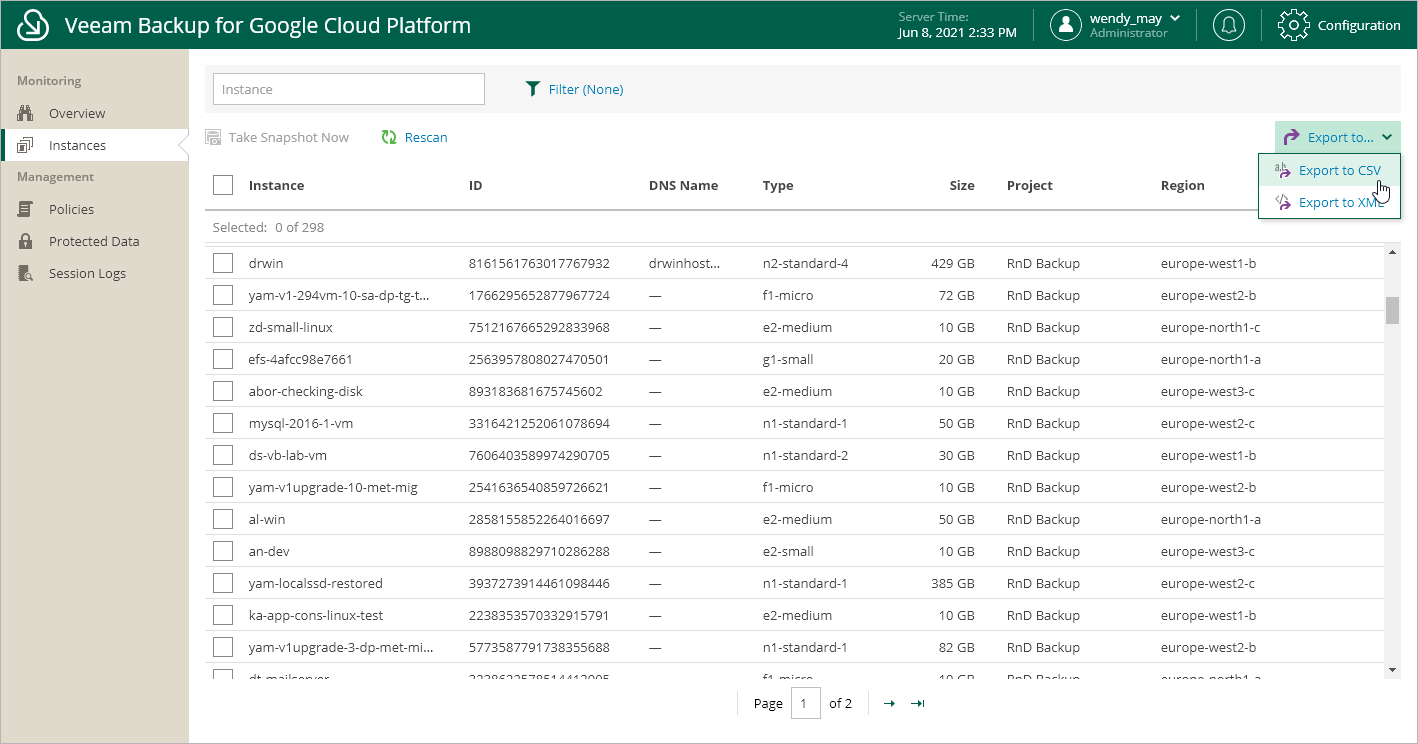Sort by Project column header
The height and width of the screenshot is (744, 1418).
click(1030, 185)
